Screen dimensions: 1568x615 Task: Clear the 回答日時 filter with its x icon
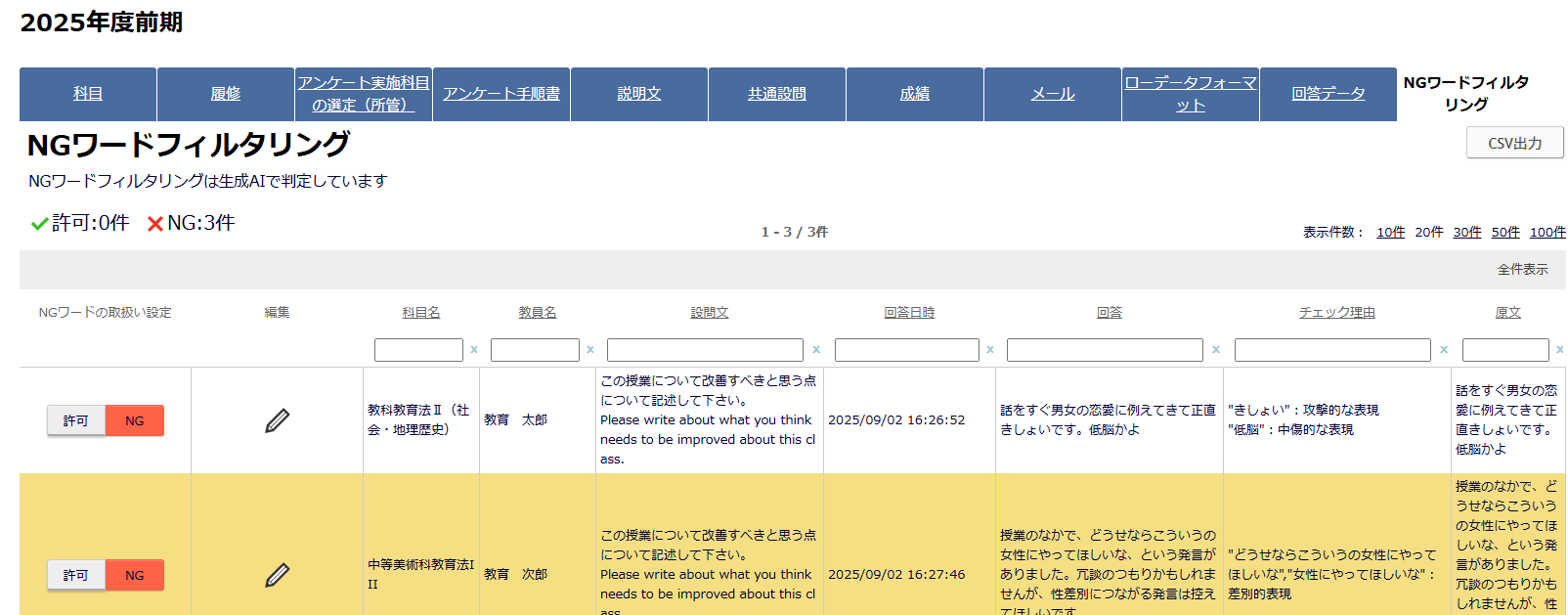(990, 349)
